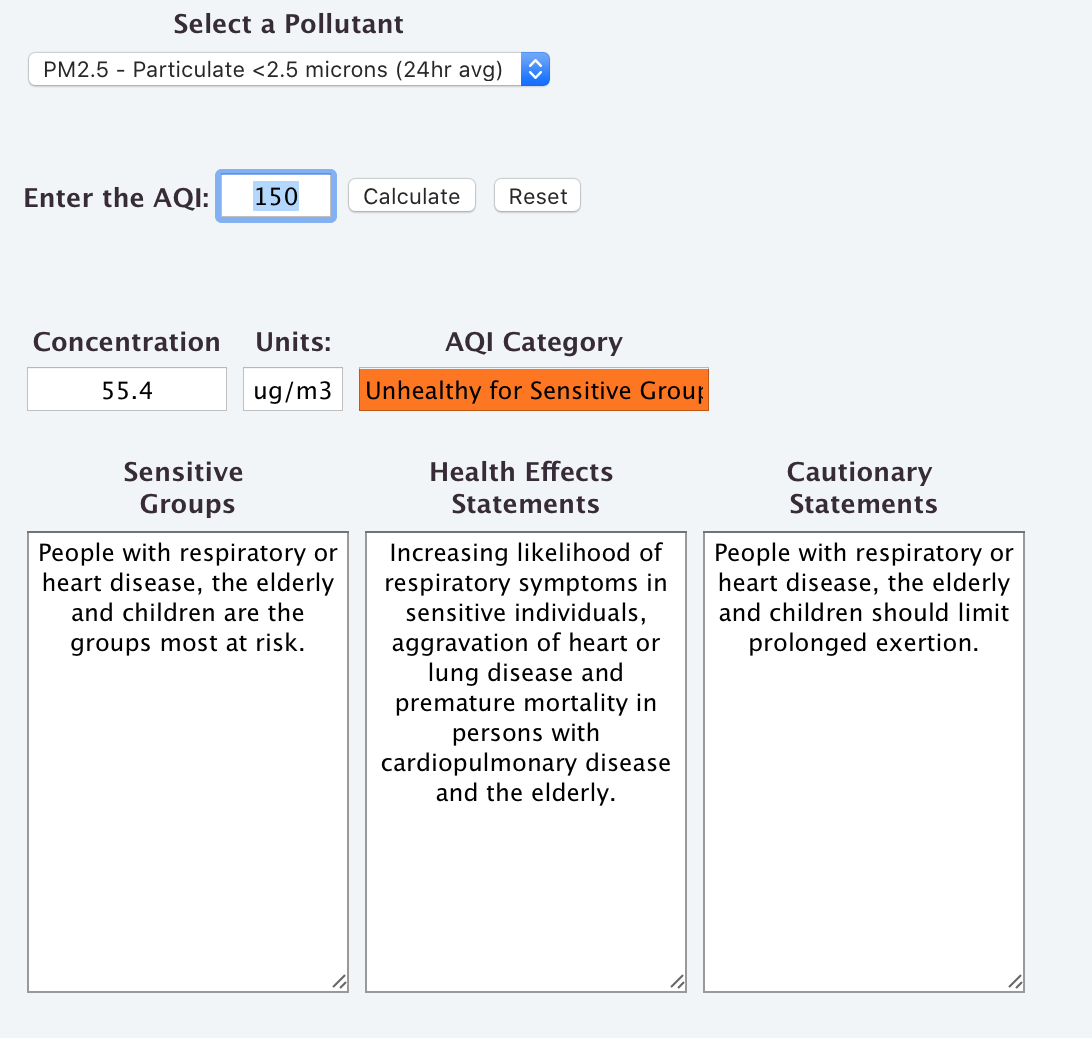Click the "Units:" label

tap(293, 342)
